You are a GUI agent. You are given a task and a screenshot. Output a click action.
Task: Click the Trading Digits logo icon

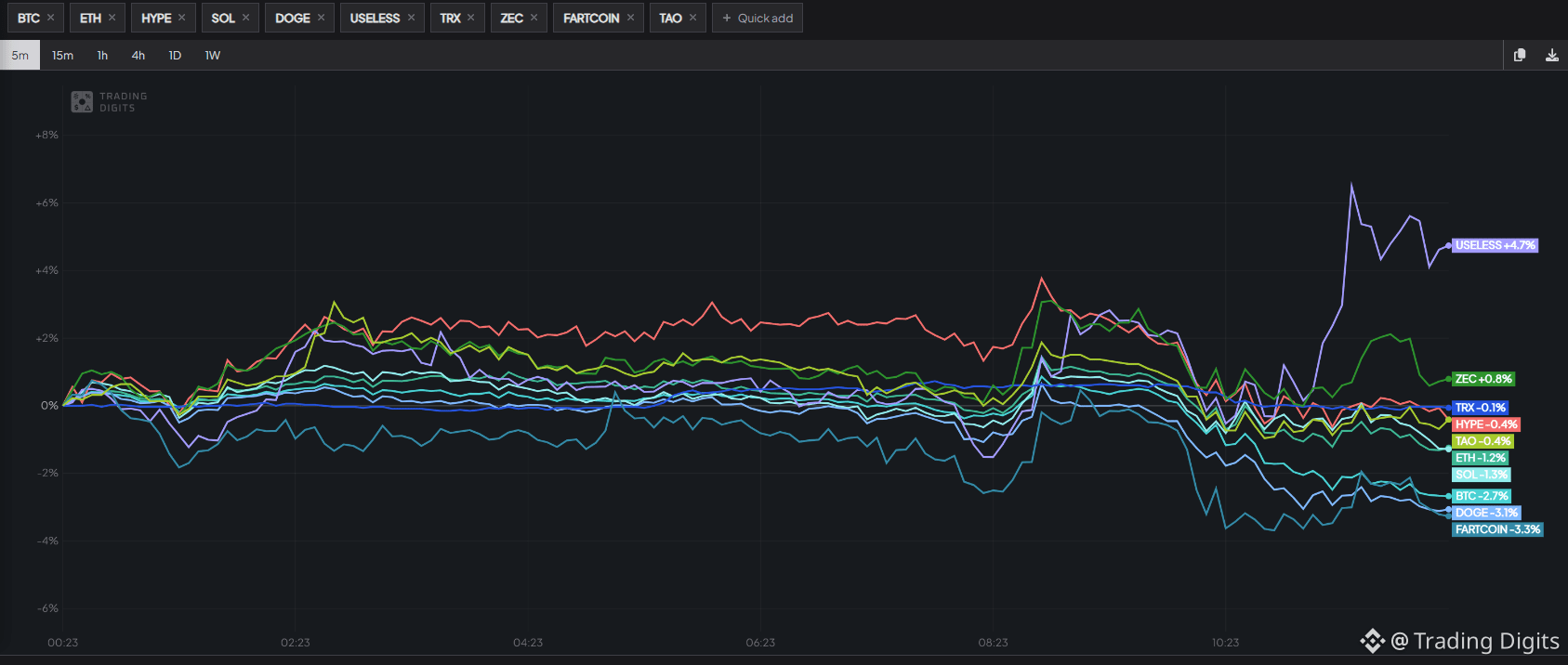tap(82, 101)
